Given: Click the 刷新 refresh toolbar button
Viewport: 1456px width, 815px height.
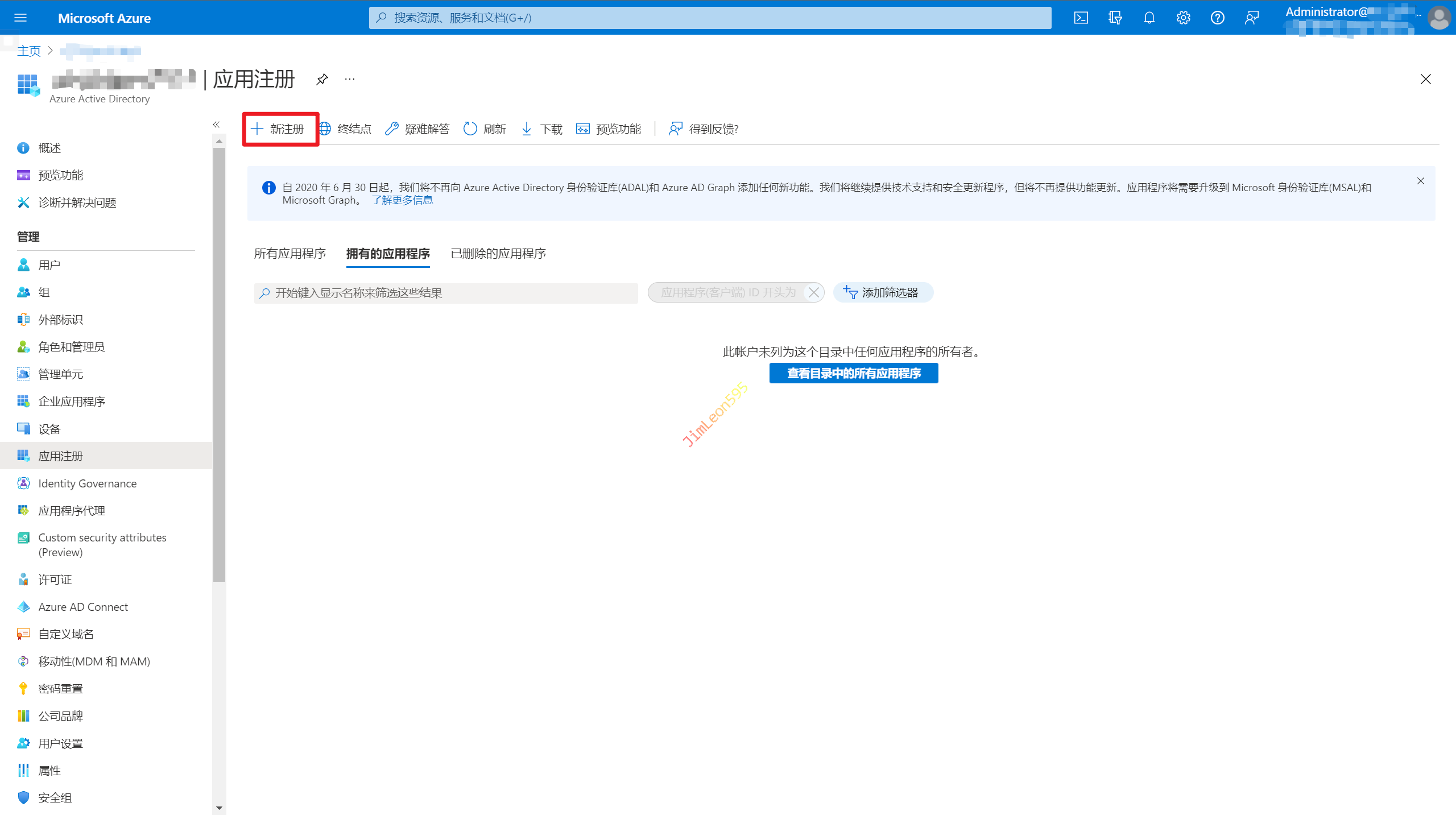Looking at the screenshot, I should click(x=485, y=129).
